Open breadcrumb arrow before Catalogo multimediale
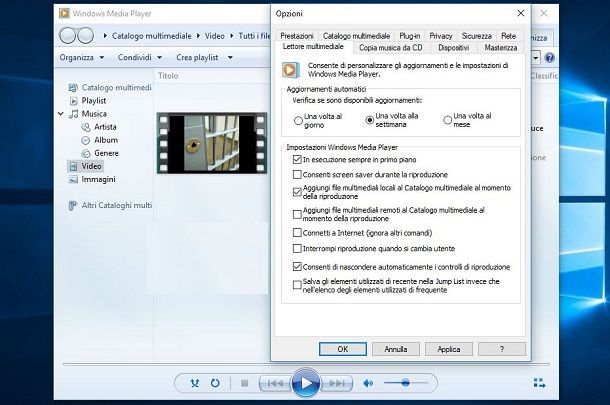The height and width of the screenshot is (405, 610). (105, 36)
